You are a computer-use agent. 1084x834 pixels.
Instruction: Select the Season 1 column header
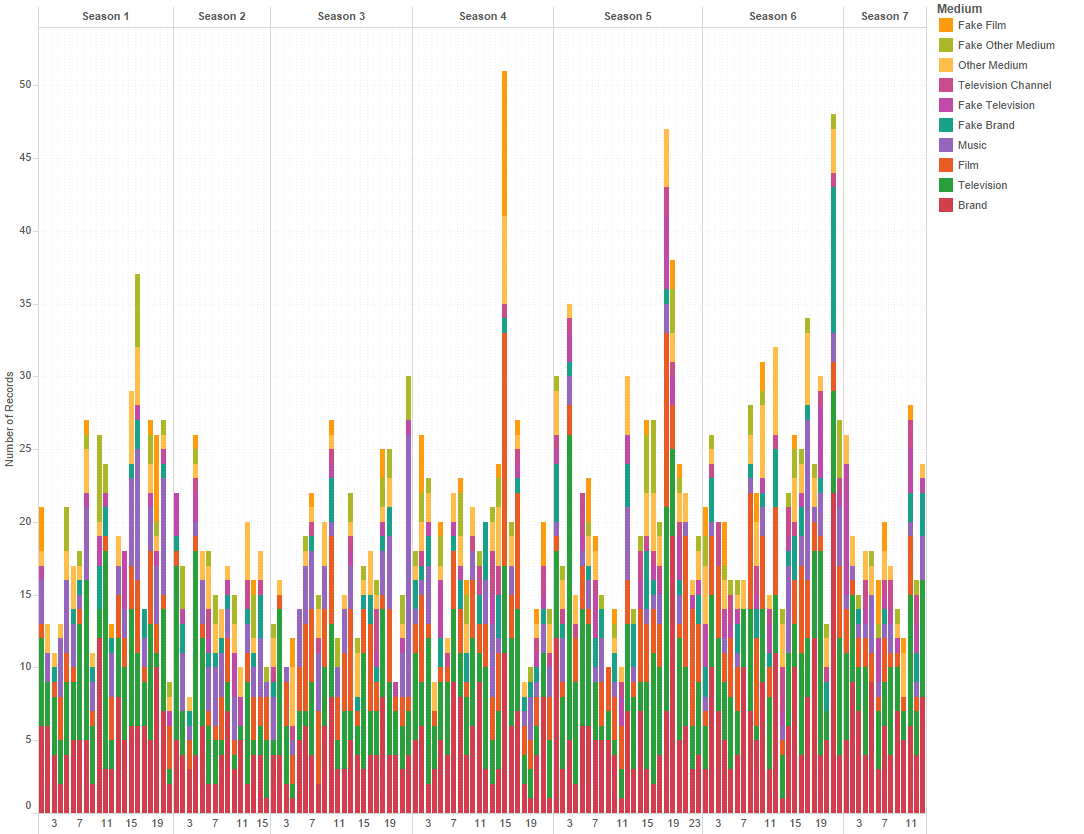[106, 17]
